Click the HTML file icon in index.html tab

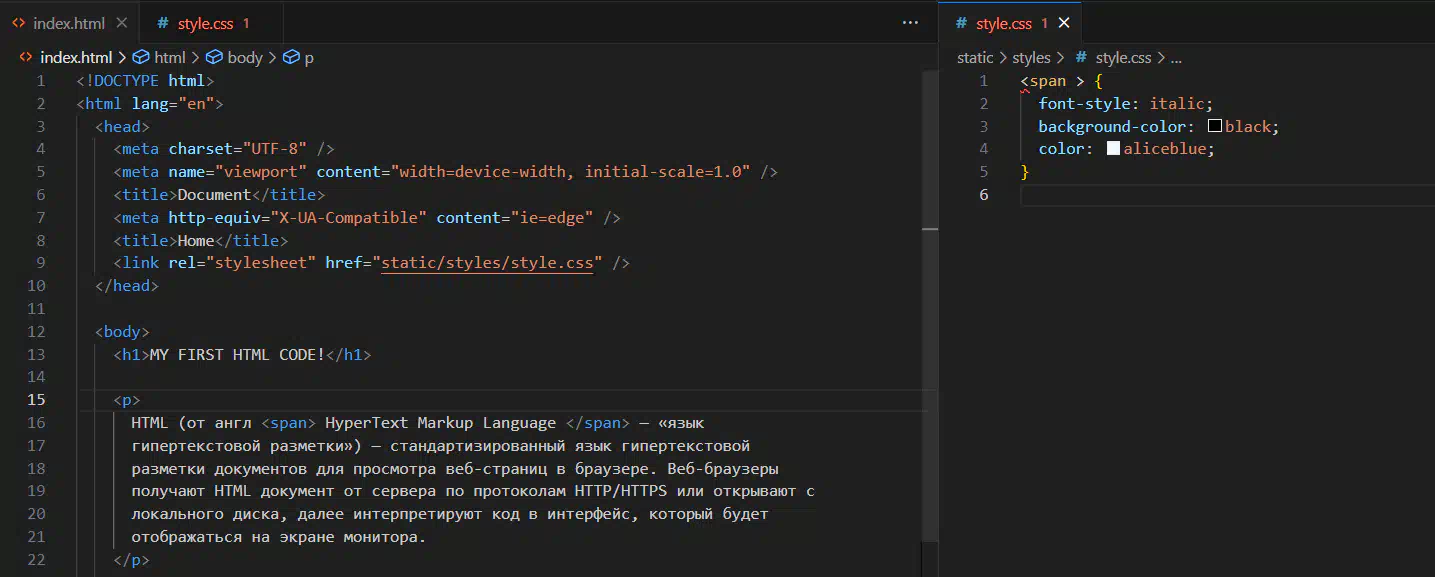click(x=19, y=23)
